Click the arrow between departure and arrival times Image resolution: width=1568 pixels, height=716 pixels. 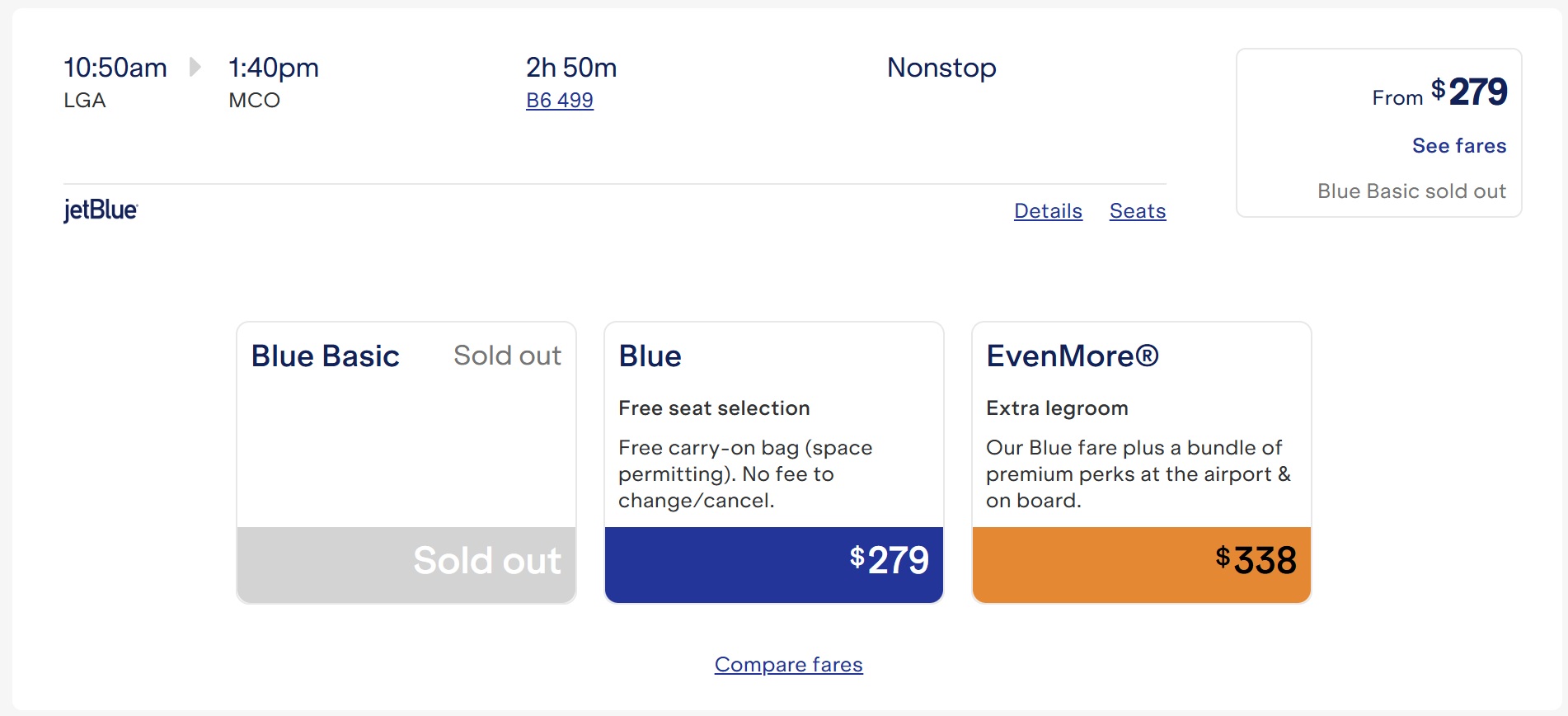point(195,67)
